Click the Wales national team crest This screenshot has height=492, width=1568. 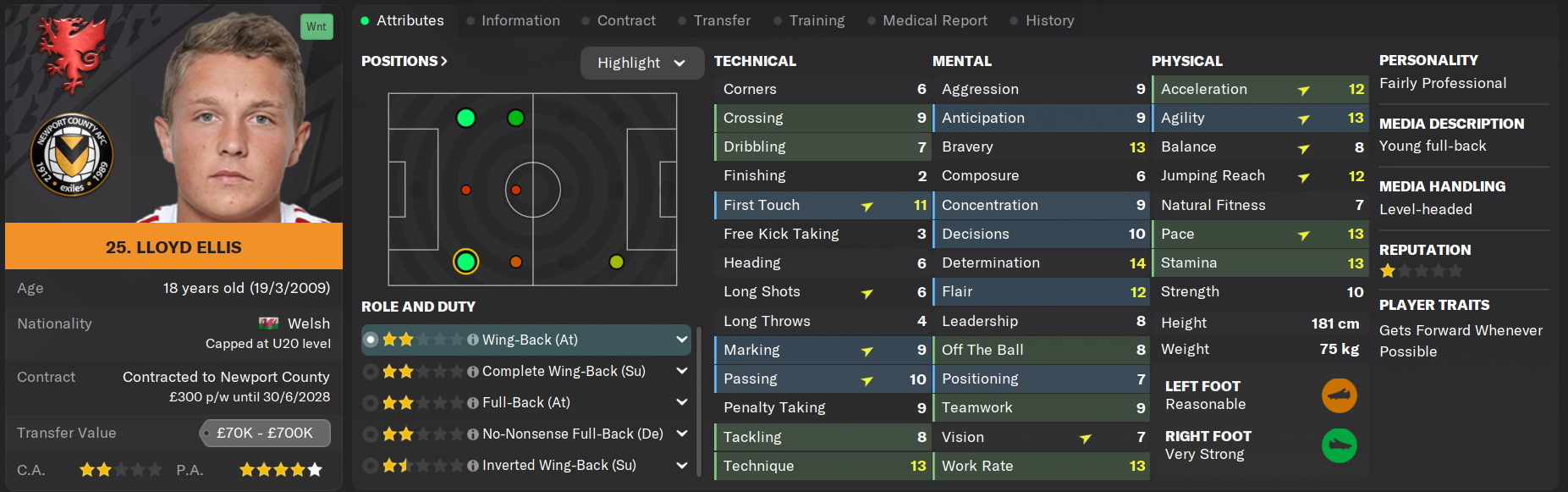(x=71, y=53)
